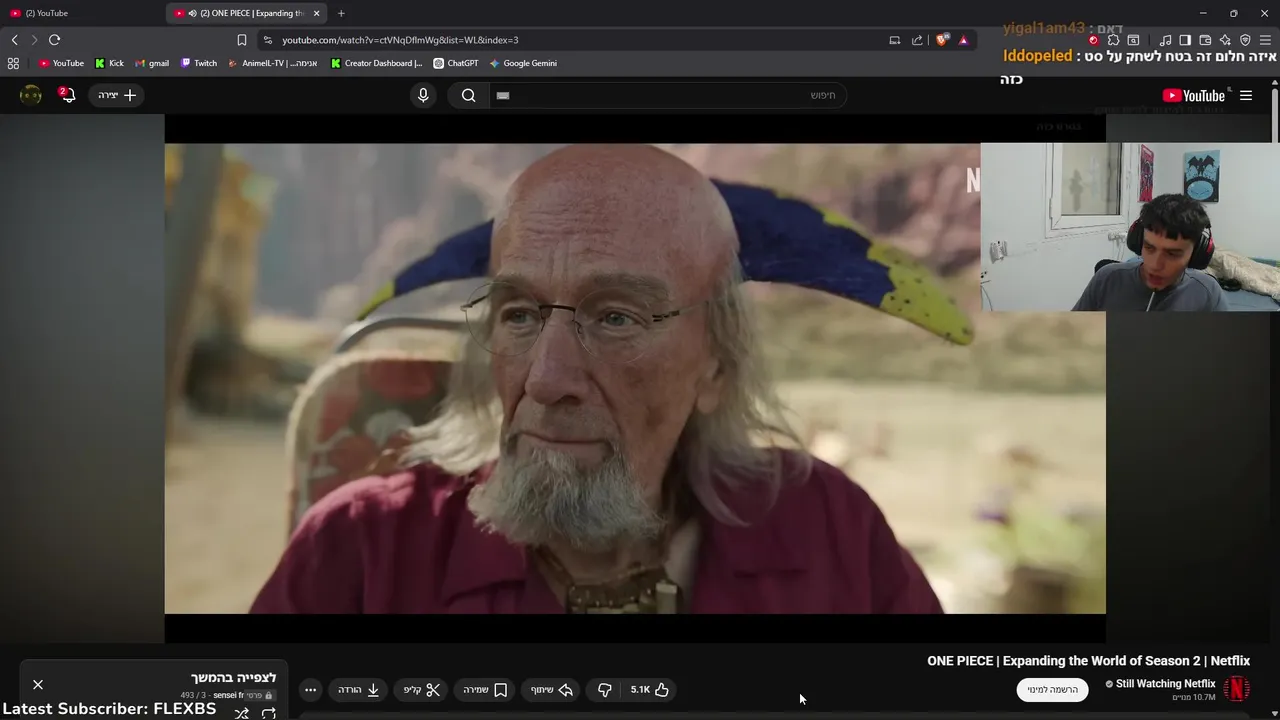Screen dimensions: 1280x720
Task: Open the browser extensions puzzle icon
Action: [1113, 40]
